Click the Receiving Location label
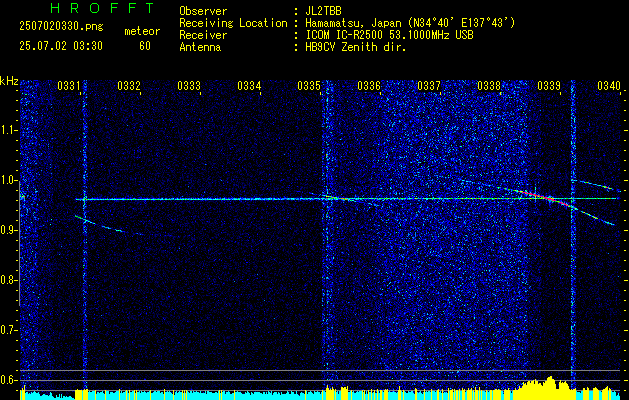This screenshot has width=629, height=400. pyautogui.click(x=233, y=23)
